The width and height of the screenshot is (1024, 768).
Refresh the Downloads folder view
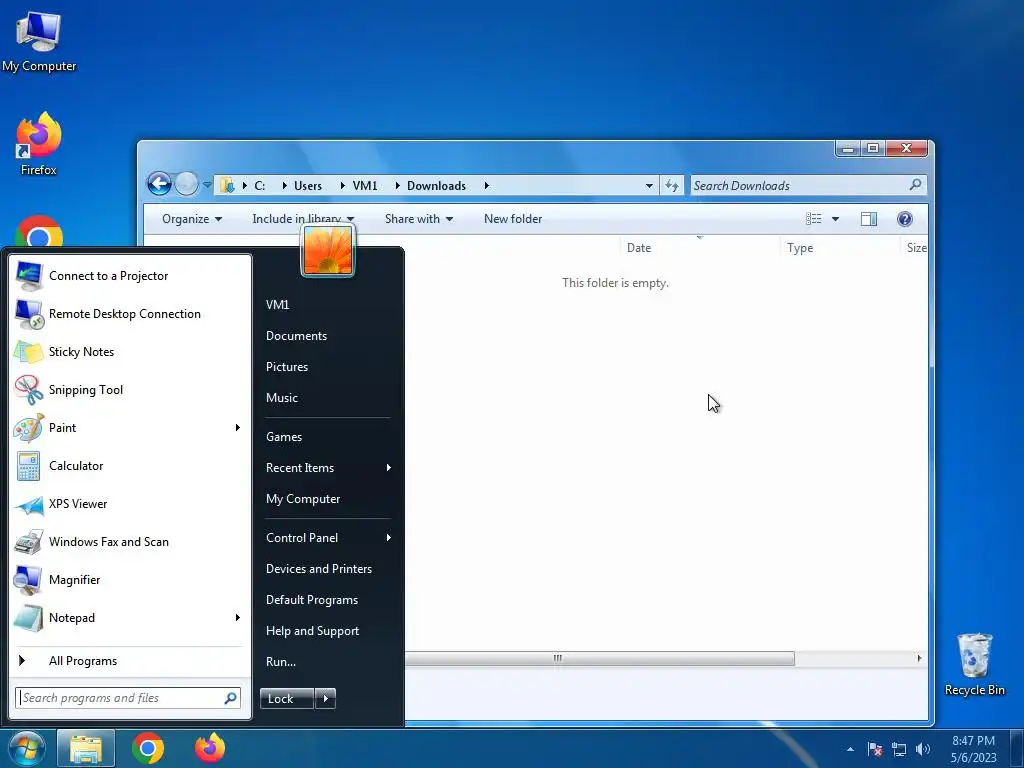click(671, 185)
